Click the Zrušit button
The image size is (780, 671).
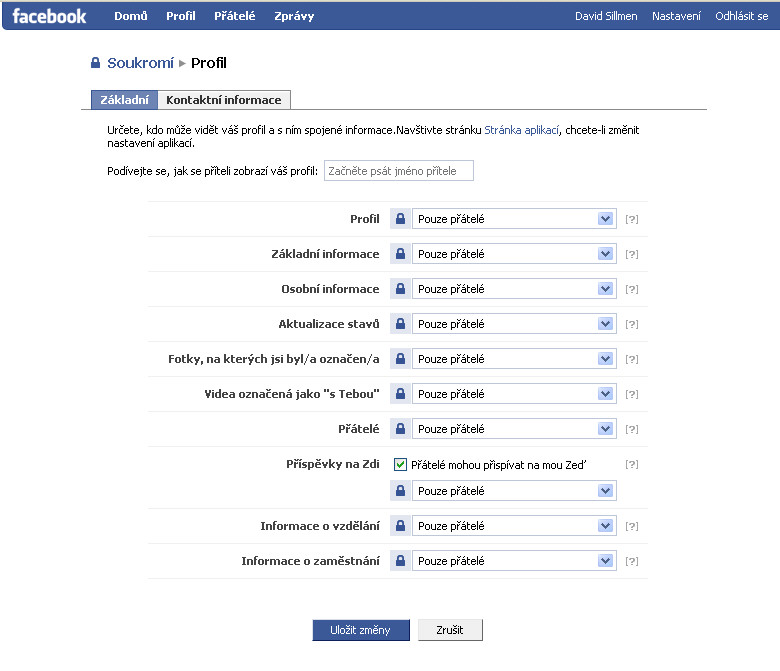pyautogui.click(x=450, y=630)
